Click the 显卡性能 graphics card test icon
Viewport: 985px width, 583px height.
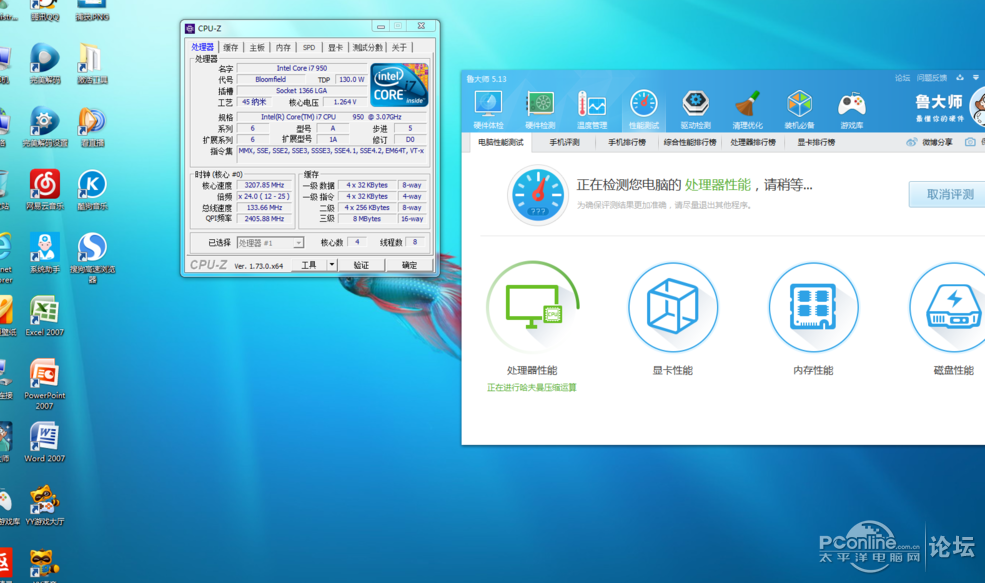(x=673, y=307)
